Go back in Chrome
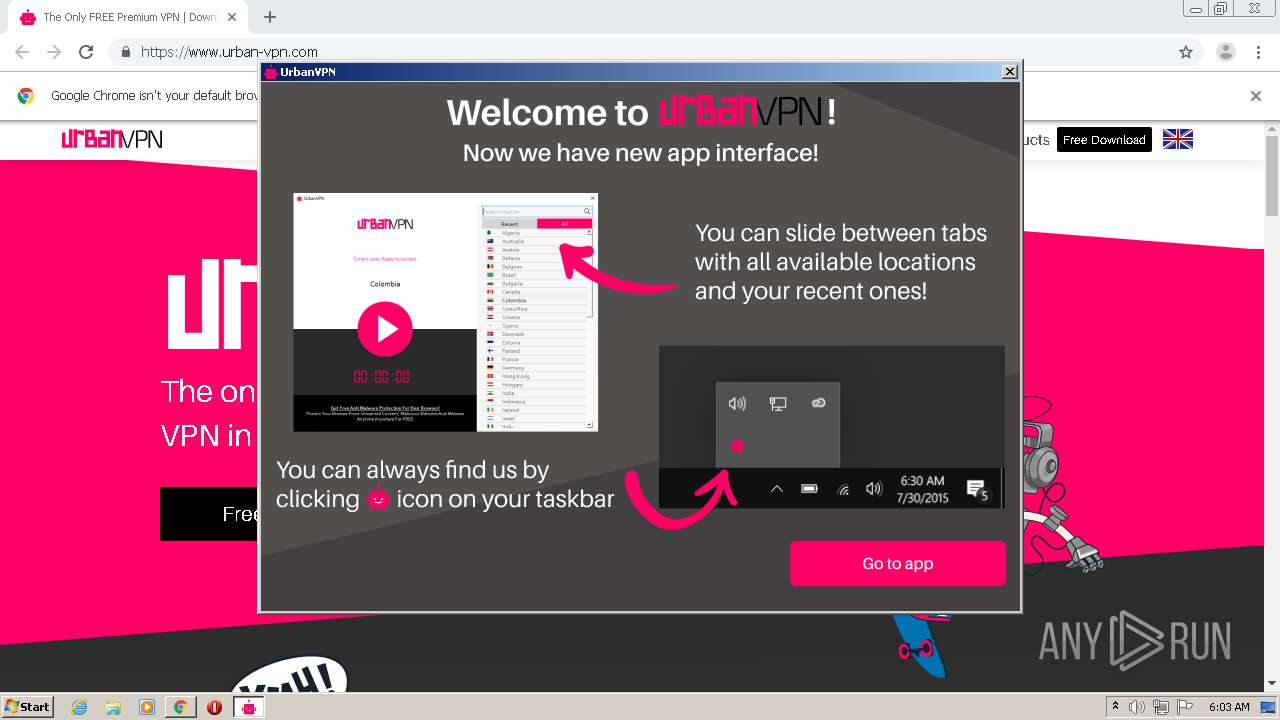This screenshot has width=1280, height=720. [x=22, y=52]
